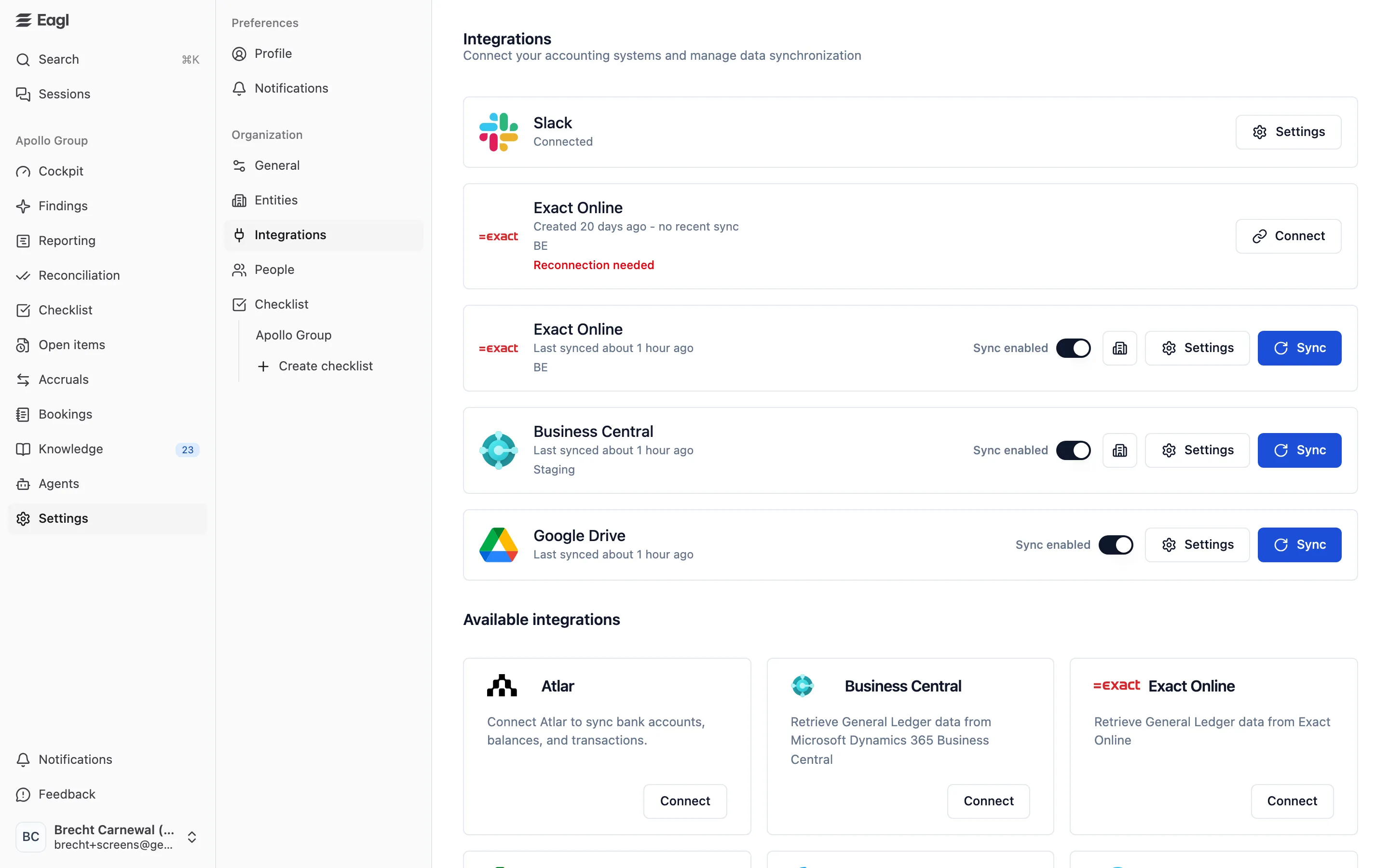Click Sync for Business Central
Image resolution: width=1389 pixels, height=868 pixels.
point(1299,450)
